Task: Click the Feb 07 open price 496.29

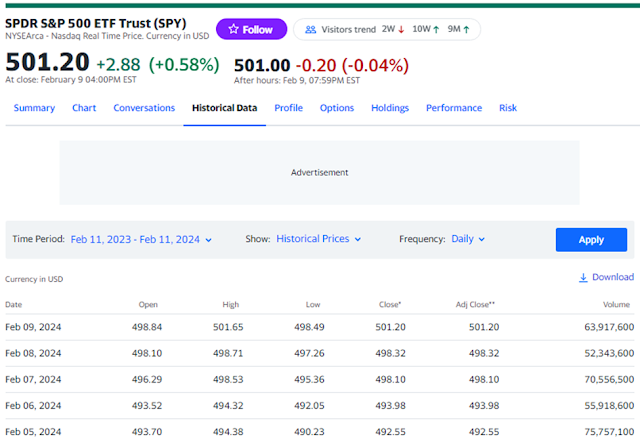Action: 147,379
